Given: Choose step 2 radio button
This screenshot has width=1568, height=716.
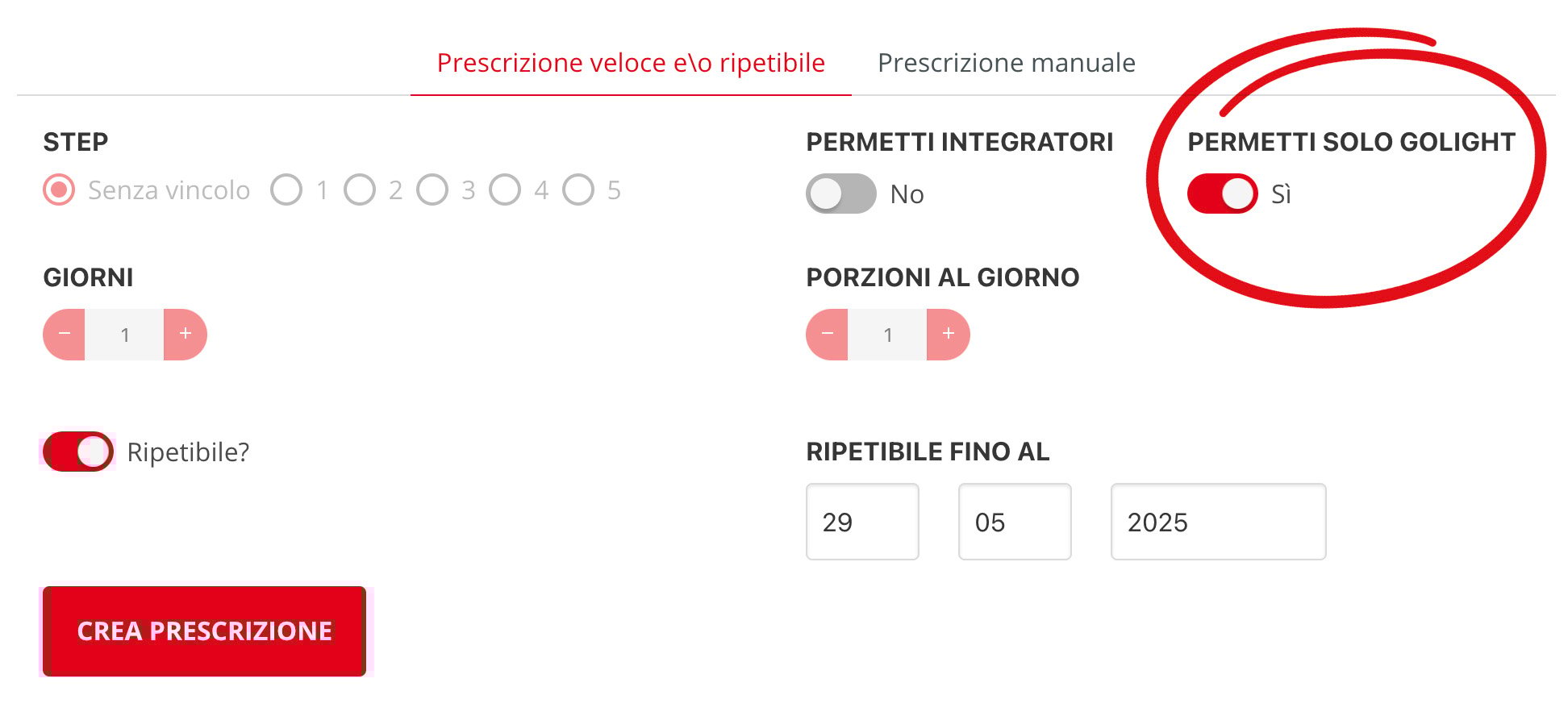Looking at the screenshot, I should pyautogui.click(x=360, y=190).
